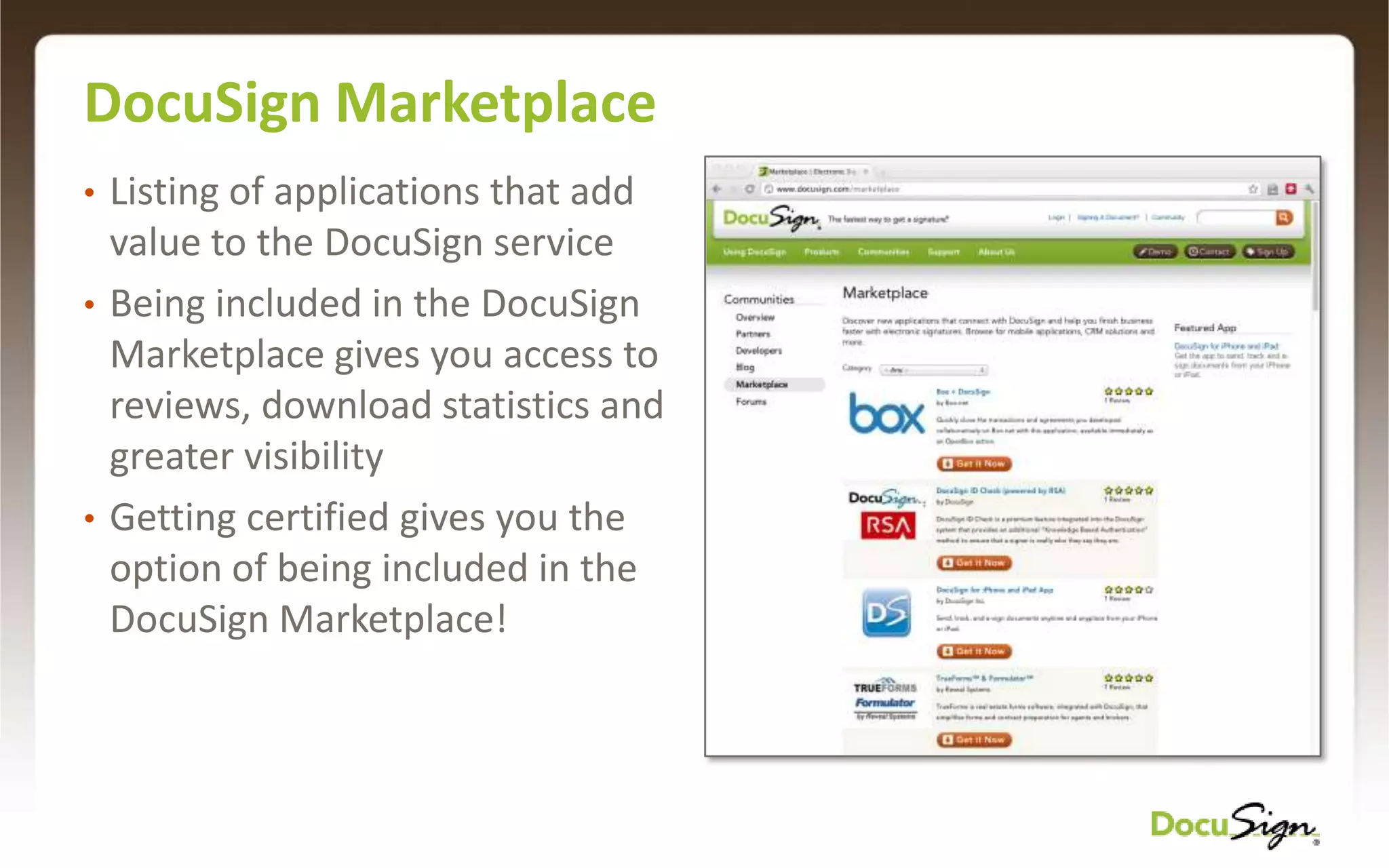Viewport: 1389px width, 868px height.
Task: Select Developers in Communities sidebar
Action: [x=758, y=351]
